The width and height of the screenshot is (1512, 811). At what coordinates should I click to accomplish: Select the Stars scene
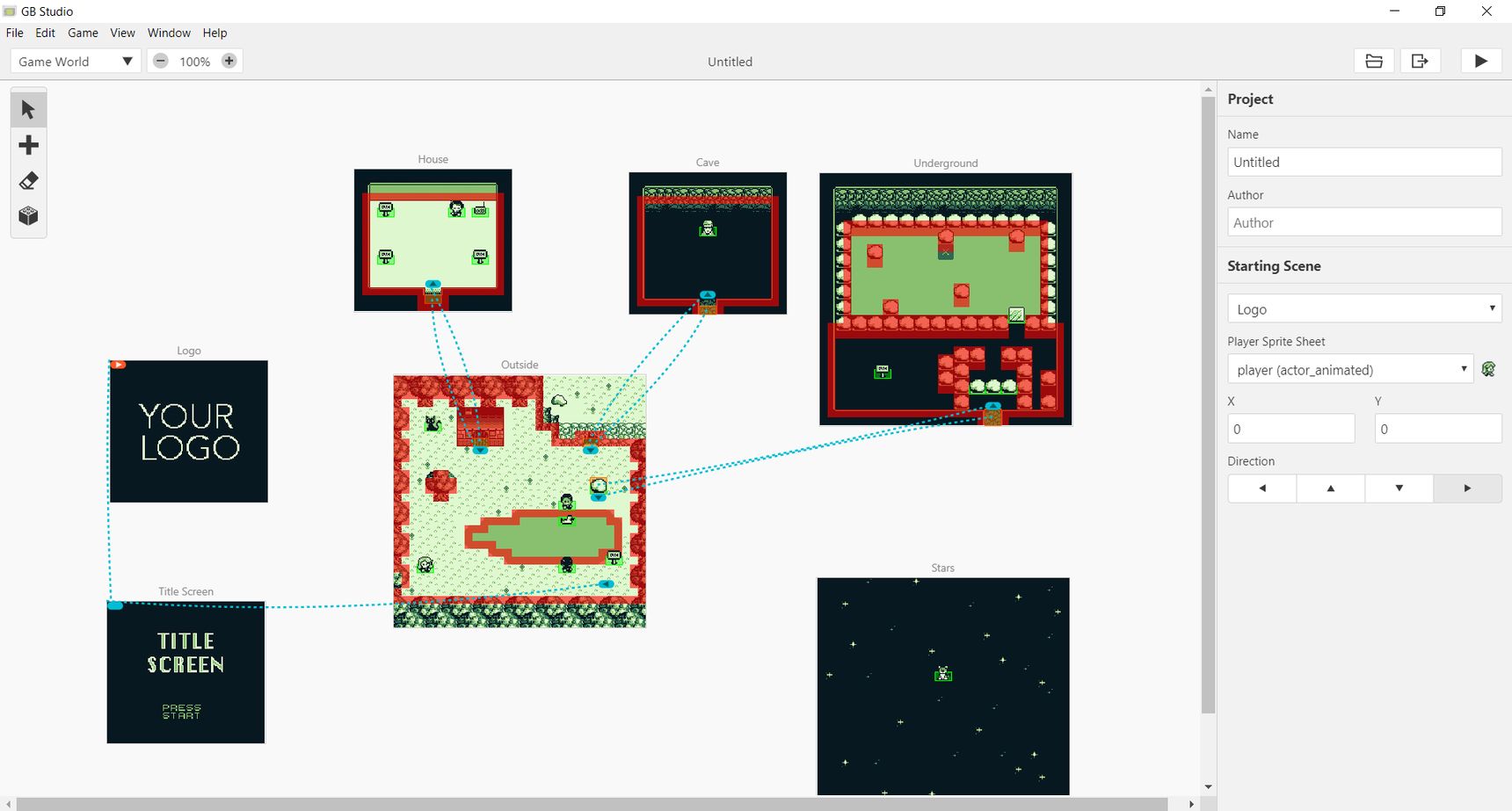click(x=943, y=686)
